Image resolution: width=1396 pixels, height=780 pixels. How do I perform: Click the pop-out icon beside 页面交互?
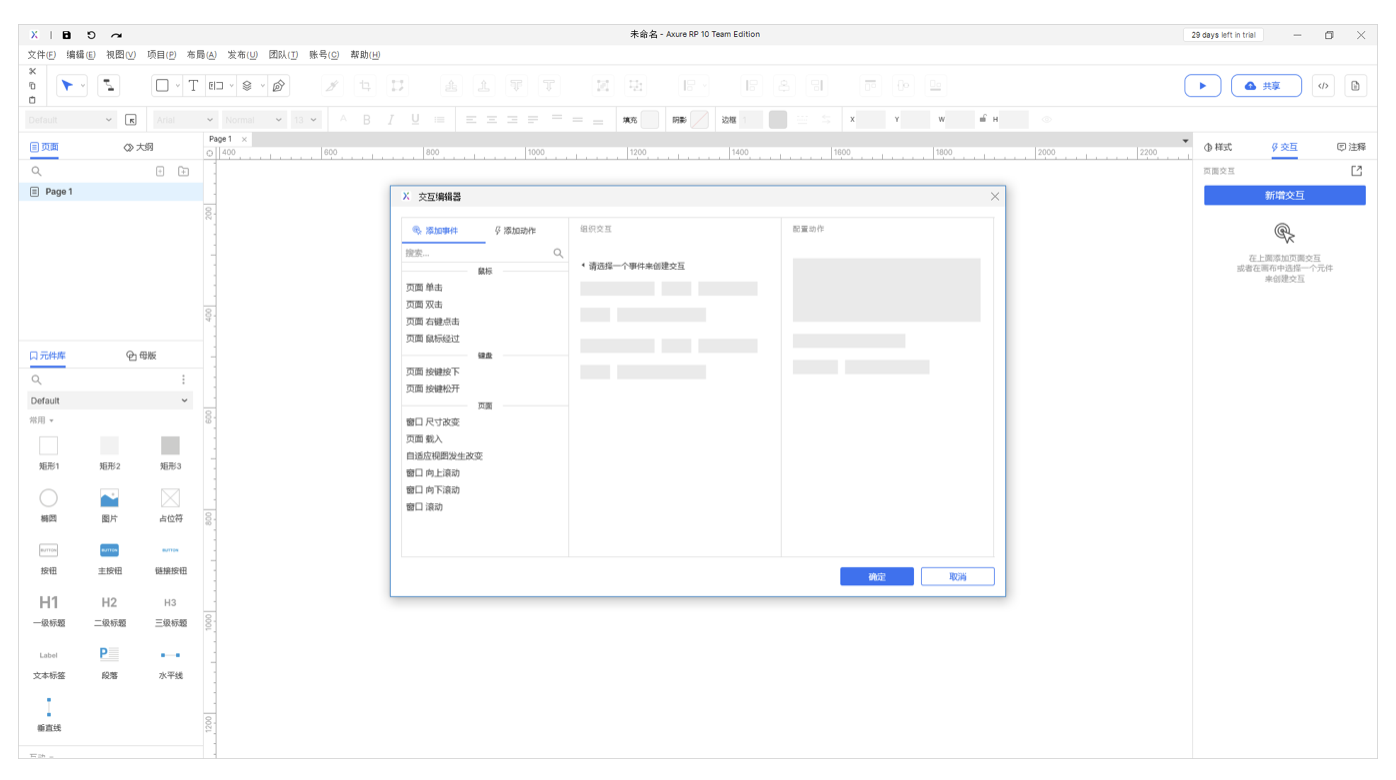tap(1357, 171)
